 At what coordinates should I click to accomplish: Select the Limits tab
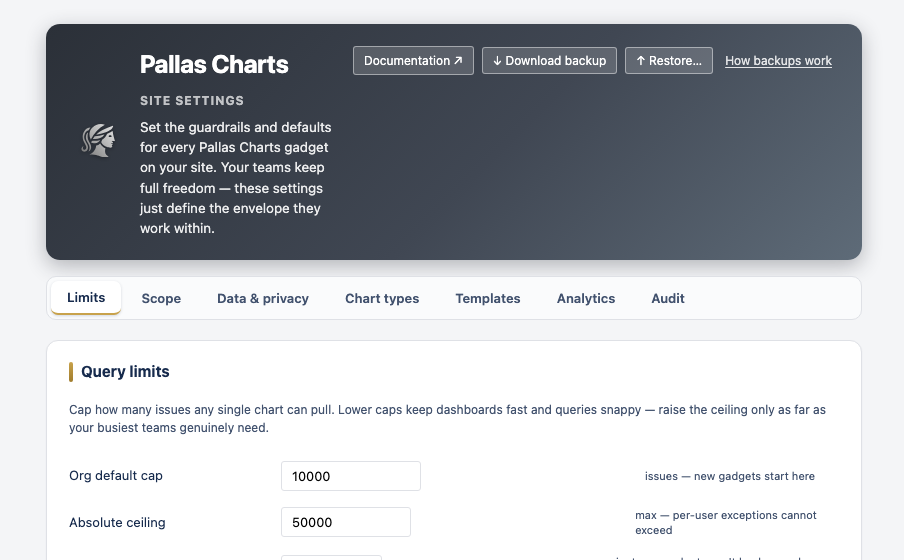[86, 298]
